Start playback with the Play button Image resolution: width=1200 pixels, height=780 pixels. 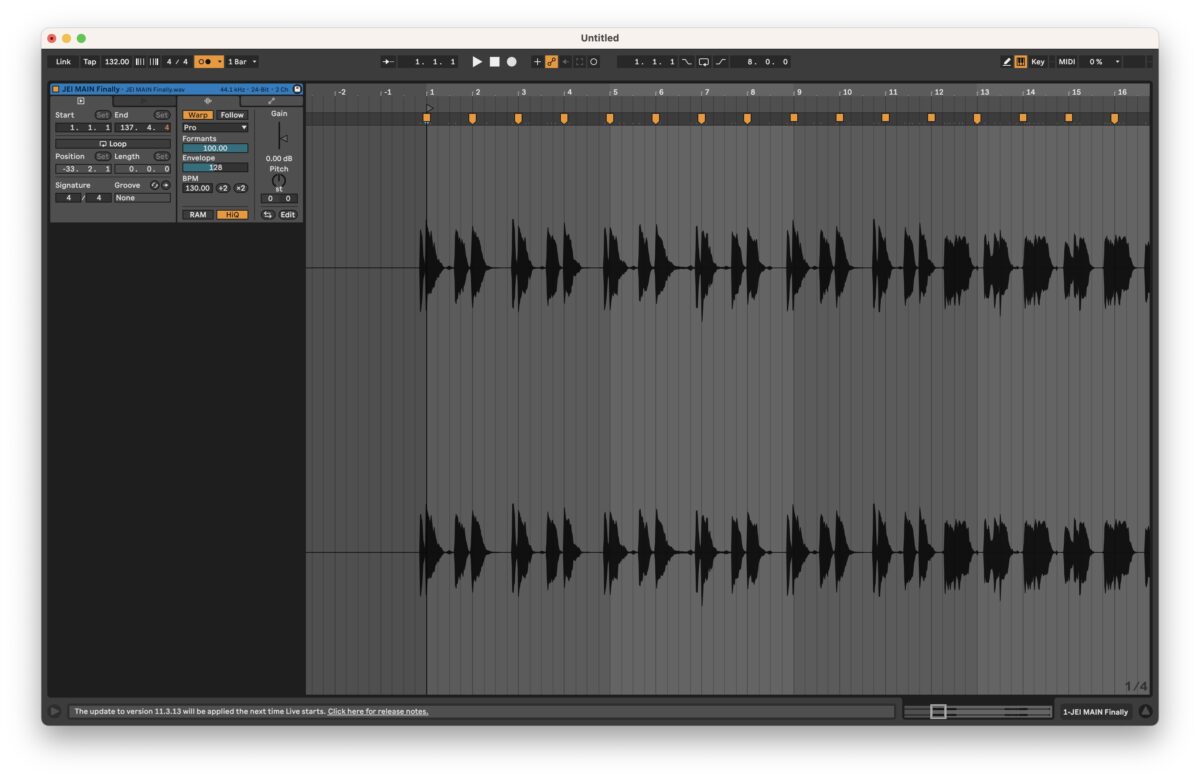(x=477, y=62)
